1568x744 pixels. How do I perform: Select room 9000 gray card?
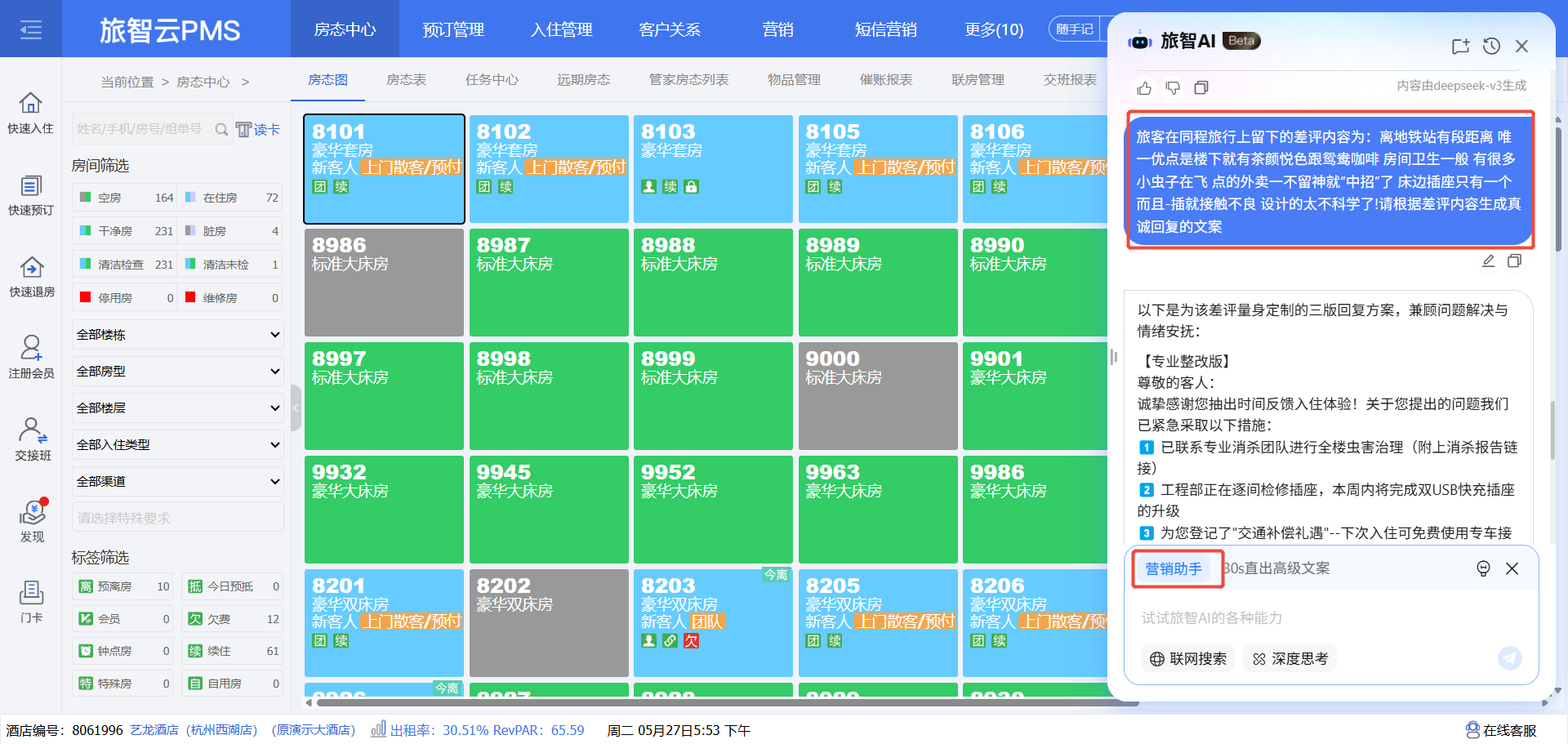pos(877,396)
